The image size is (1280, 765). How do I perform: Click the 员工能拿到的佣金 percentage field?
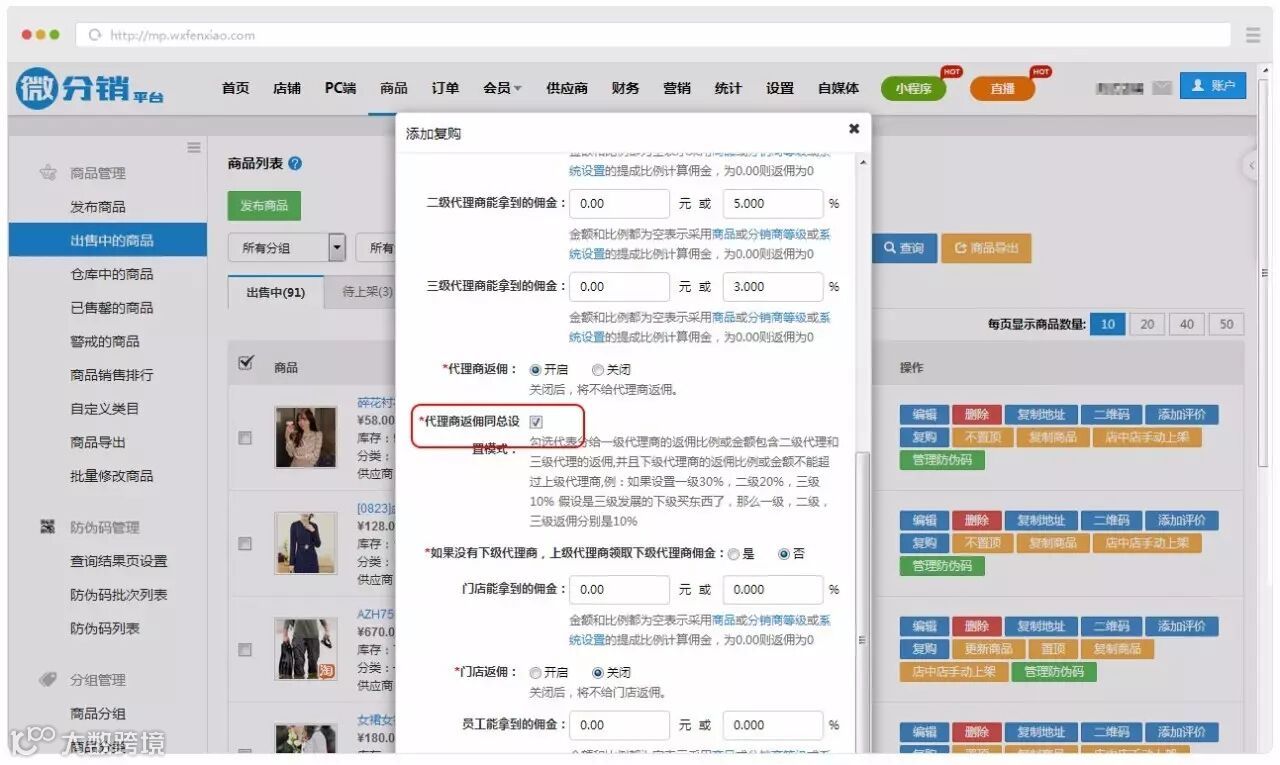point(773,725)
